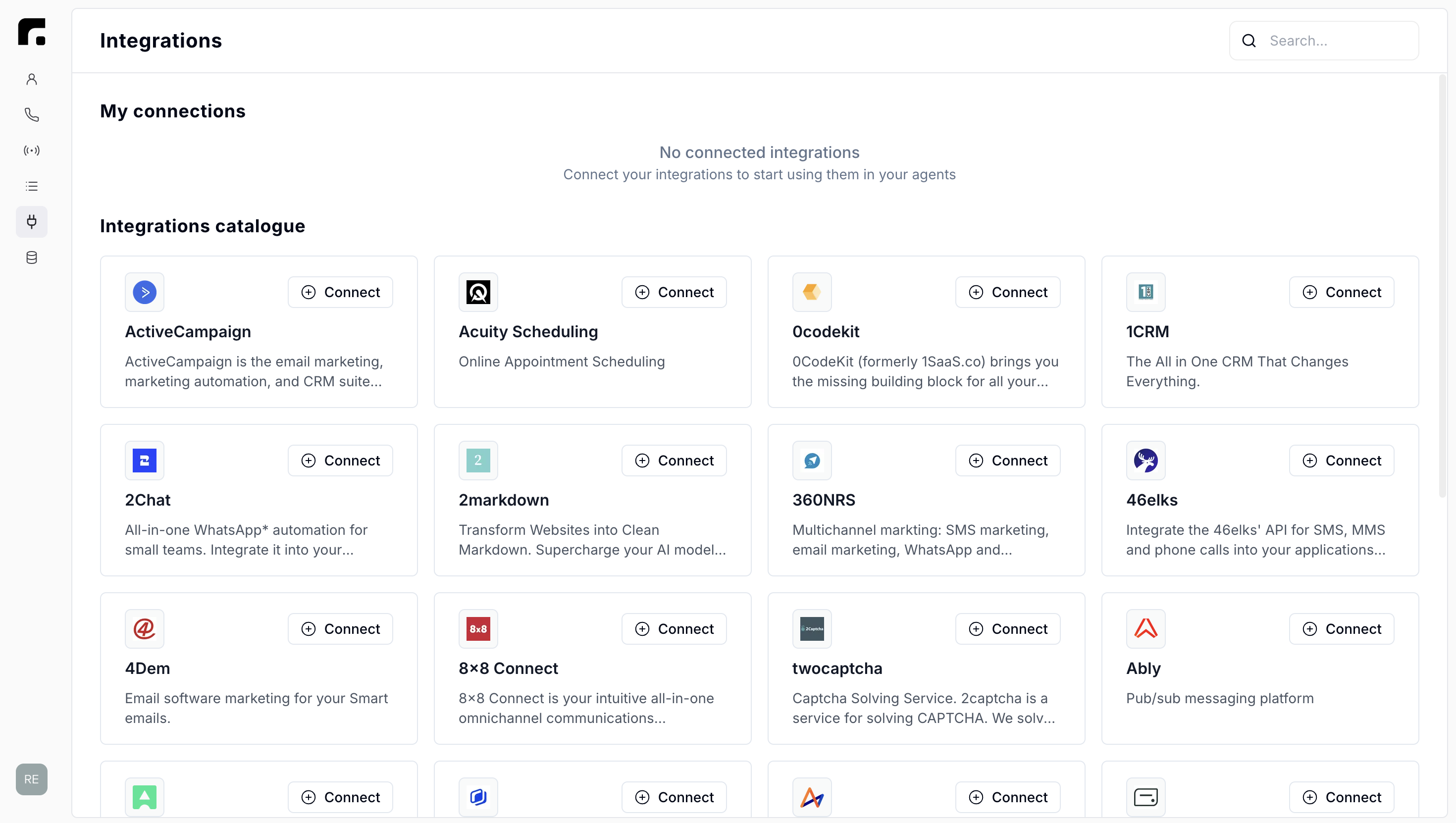
Task: Open the list view sidebar icon
Action: pos(32,186)
